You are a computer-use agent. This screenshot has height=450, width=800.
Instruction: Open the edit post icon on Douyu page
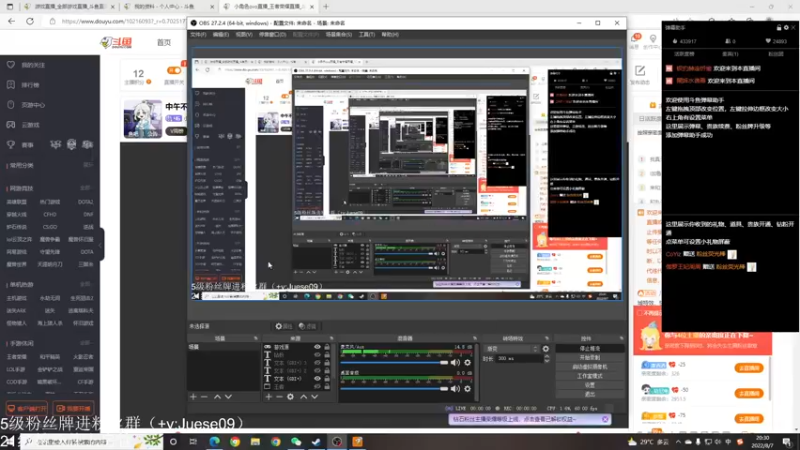tap(640, 70)
